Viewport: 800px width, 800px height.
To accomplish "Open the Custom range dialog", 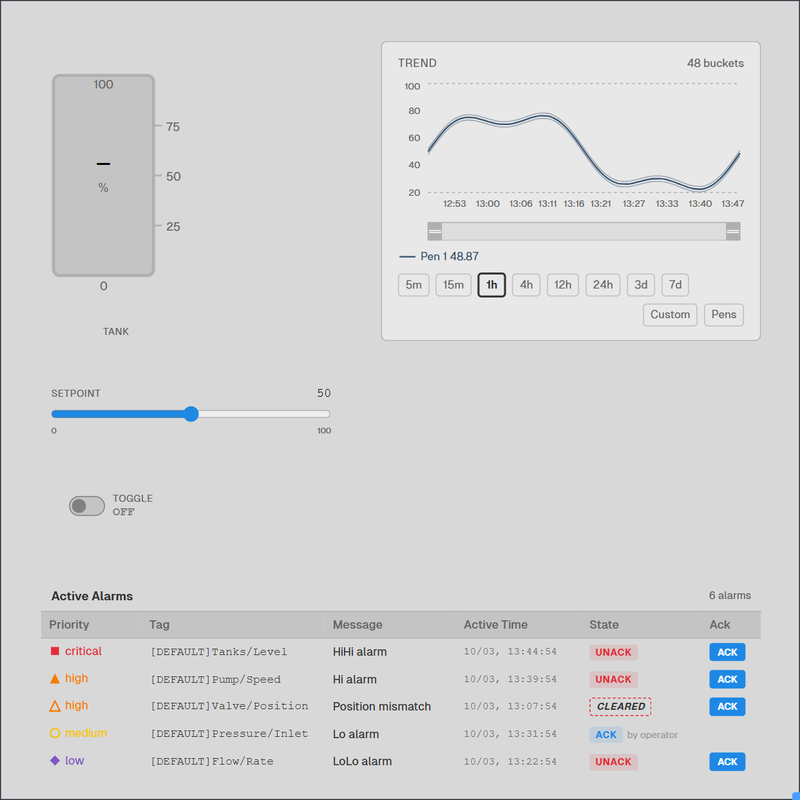I will point(670,315).
